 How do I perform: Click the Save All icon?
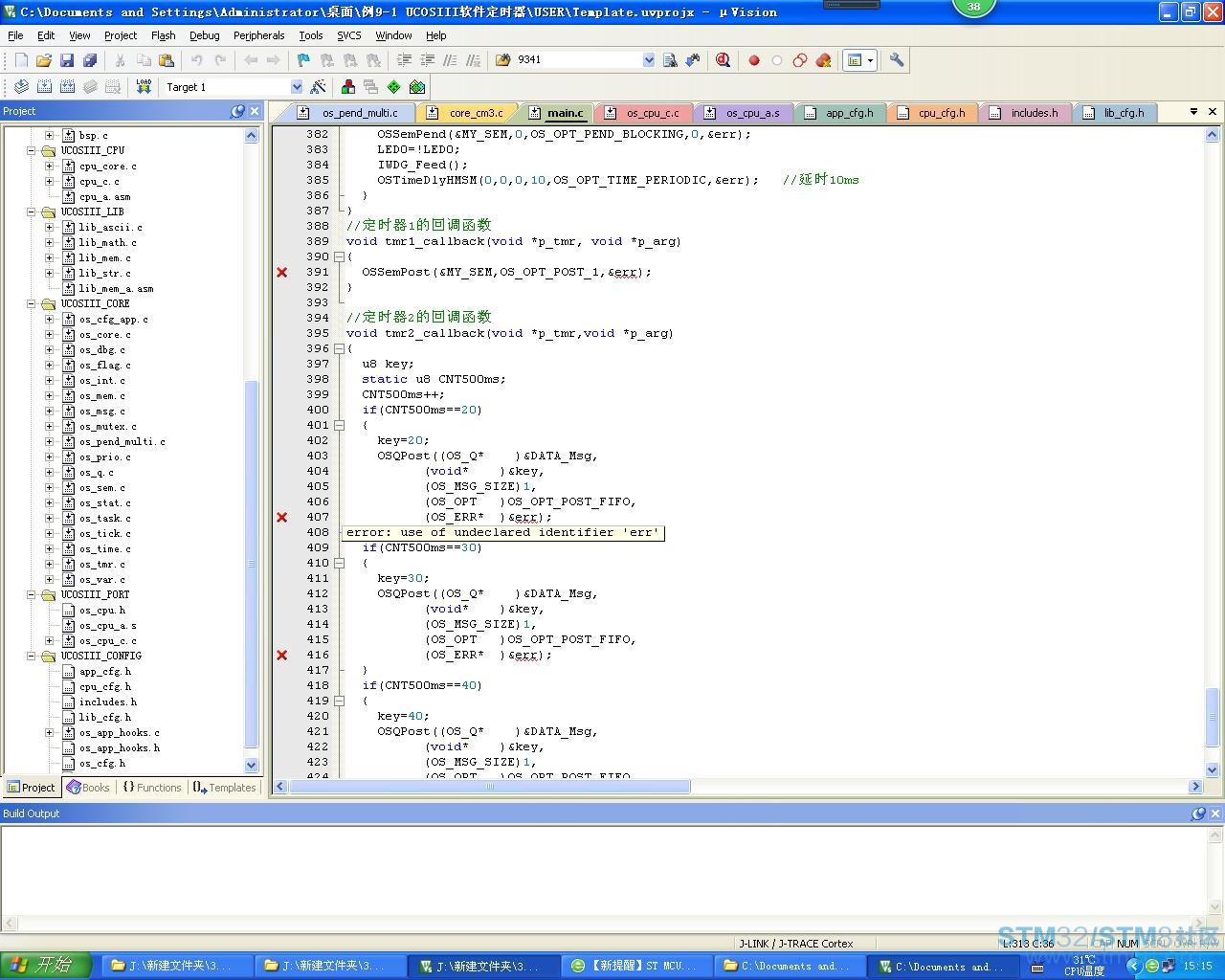click(90, 60)
